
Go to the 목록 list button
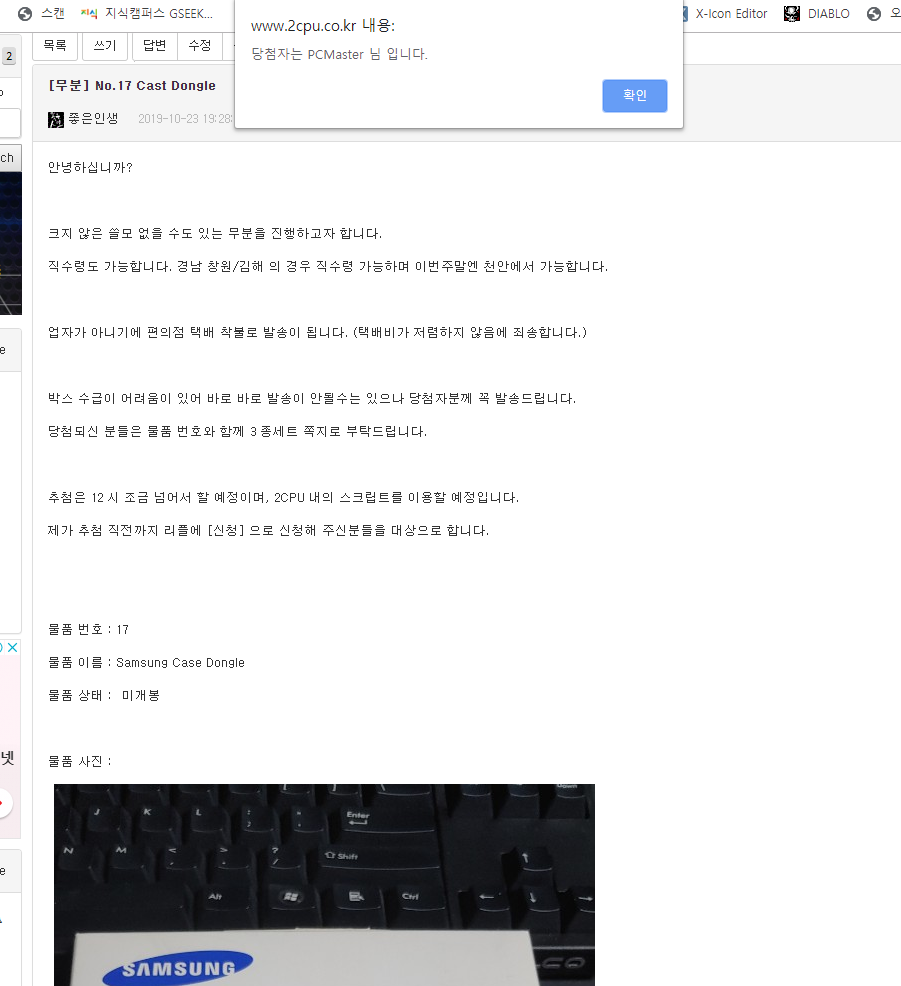pos(55,45)
